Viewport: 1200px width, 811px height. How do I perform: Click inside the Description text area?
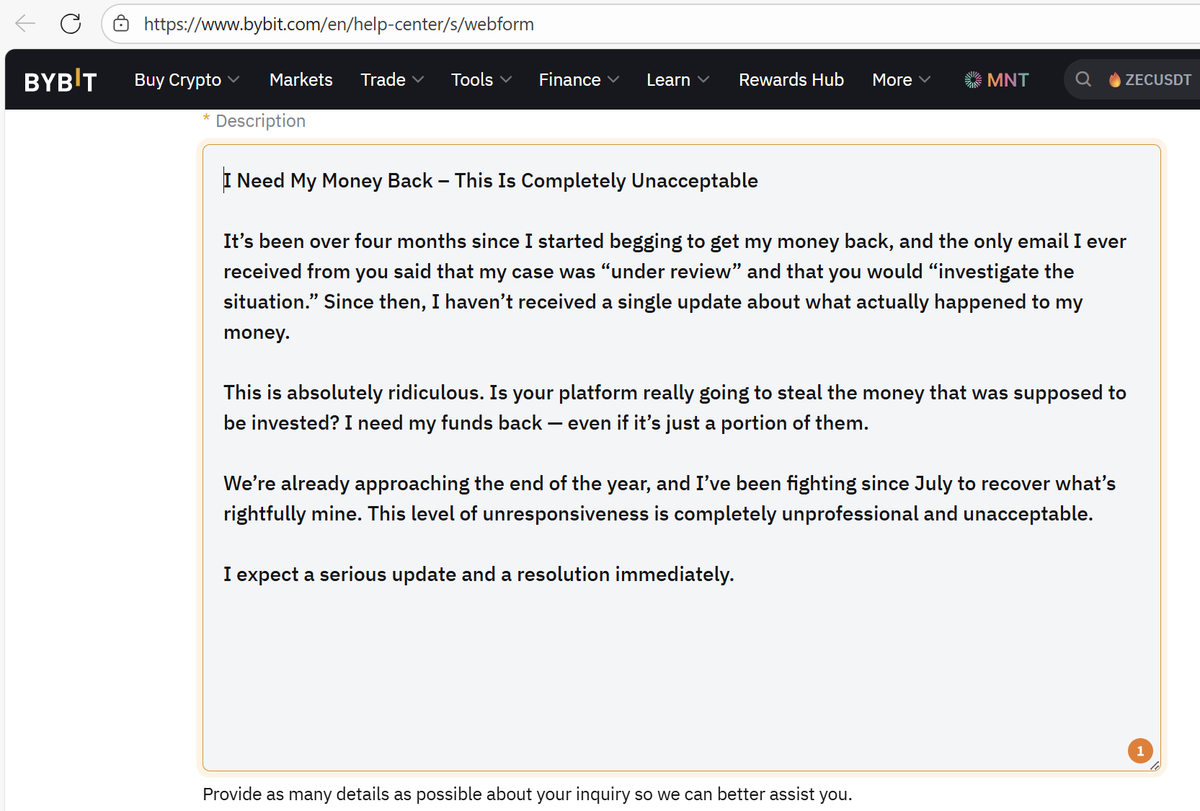click(x=681, y=457)
